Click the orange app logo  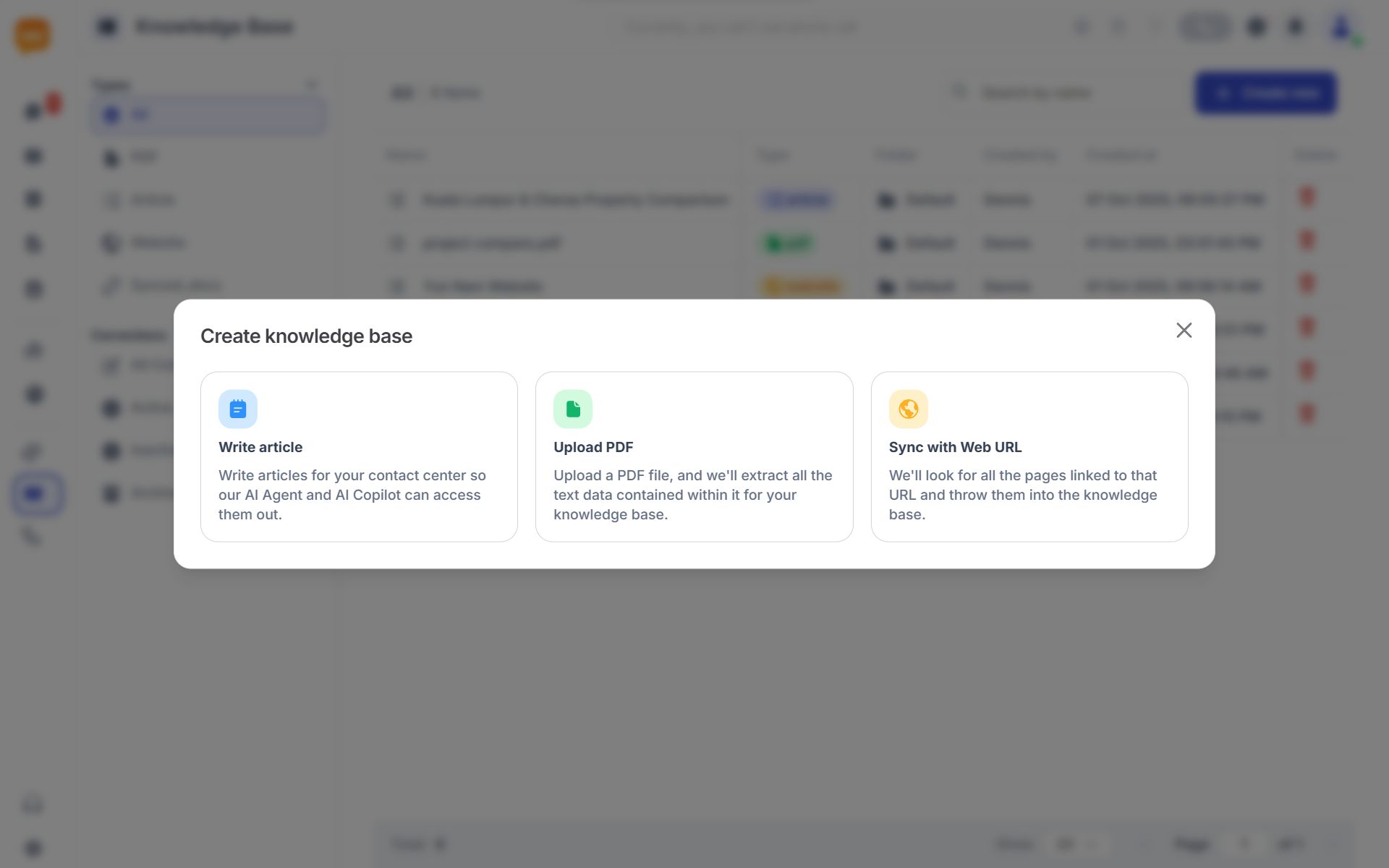[x=33, y=35]
